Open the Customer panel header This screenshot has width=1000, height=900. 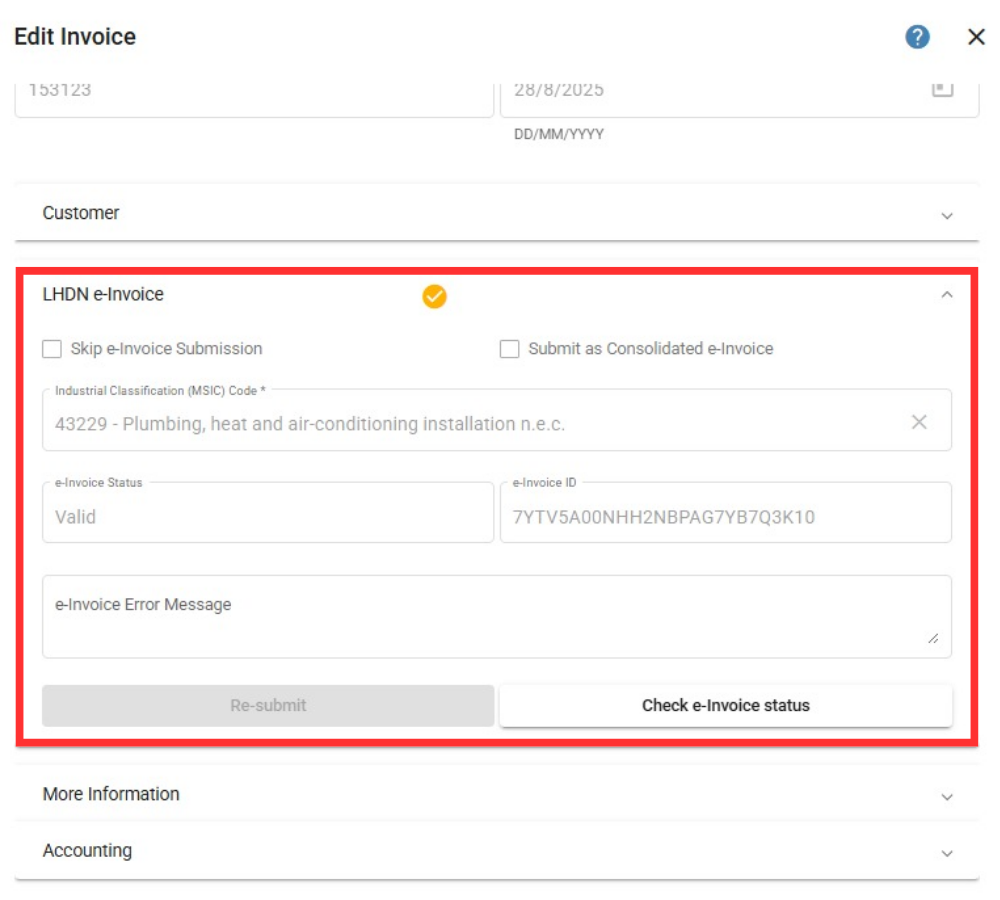pos(81,213)
